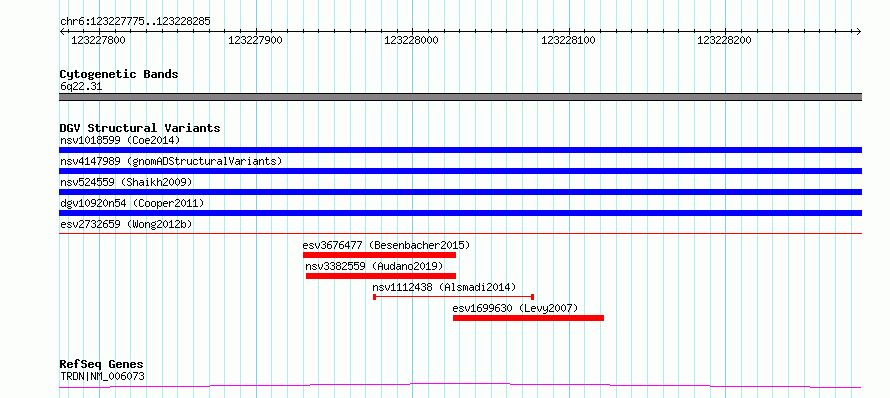Click the ruler's left end arrow
Viewport: 890px width, 398px height.
(x=62, y=32)
